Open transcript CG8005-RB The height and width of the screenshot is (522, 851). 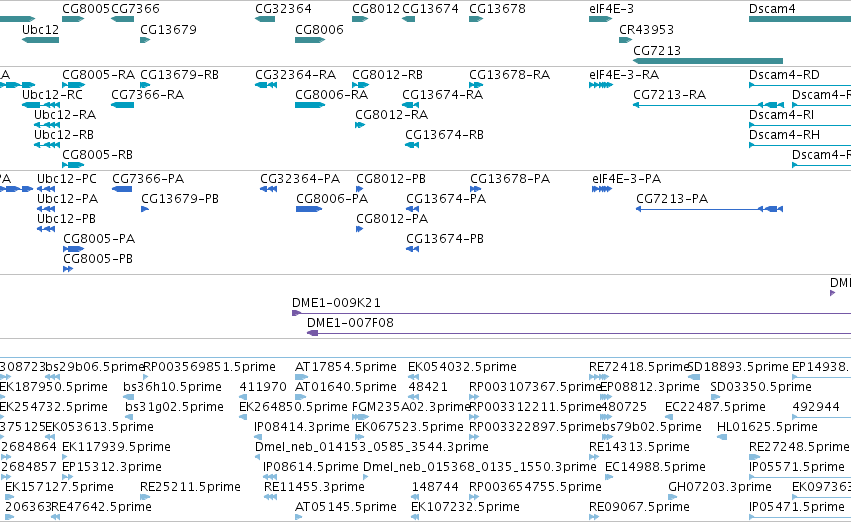tap(73, 165)
